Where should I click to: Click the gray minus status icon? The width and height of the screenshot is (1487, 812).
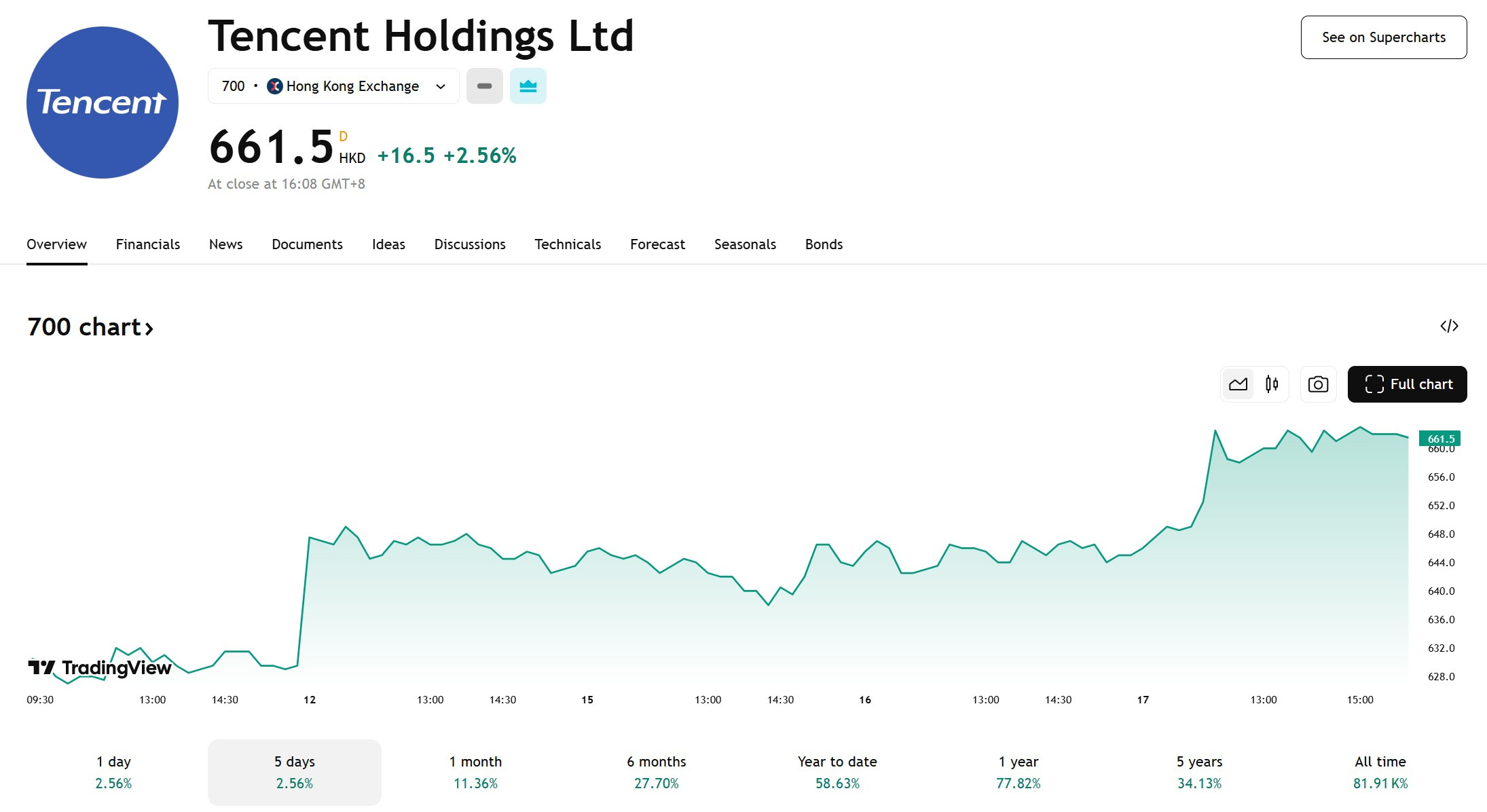coord(485,86)
